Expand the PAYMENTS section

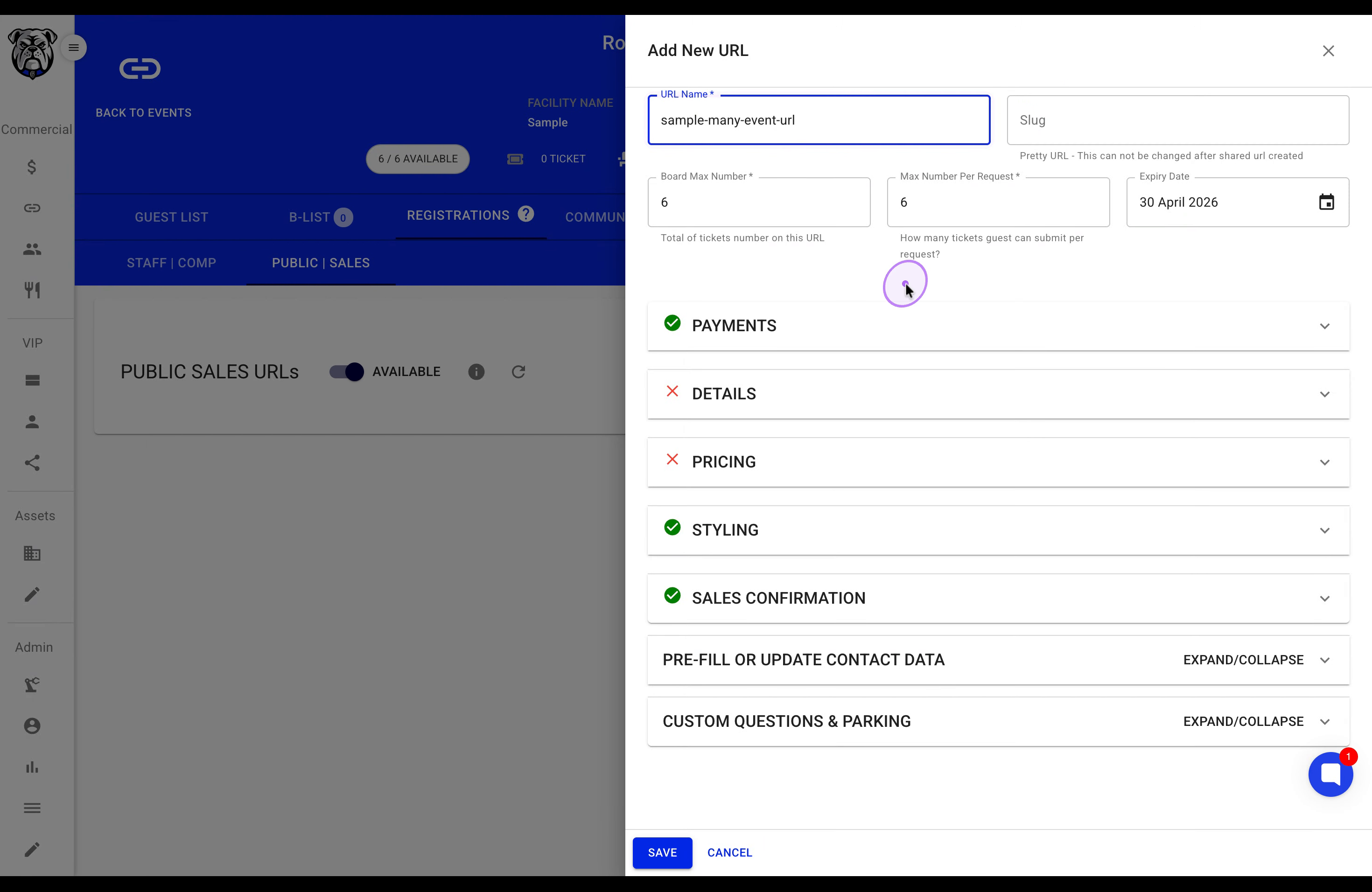click(998, 326)
